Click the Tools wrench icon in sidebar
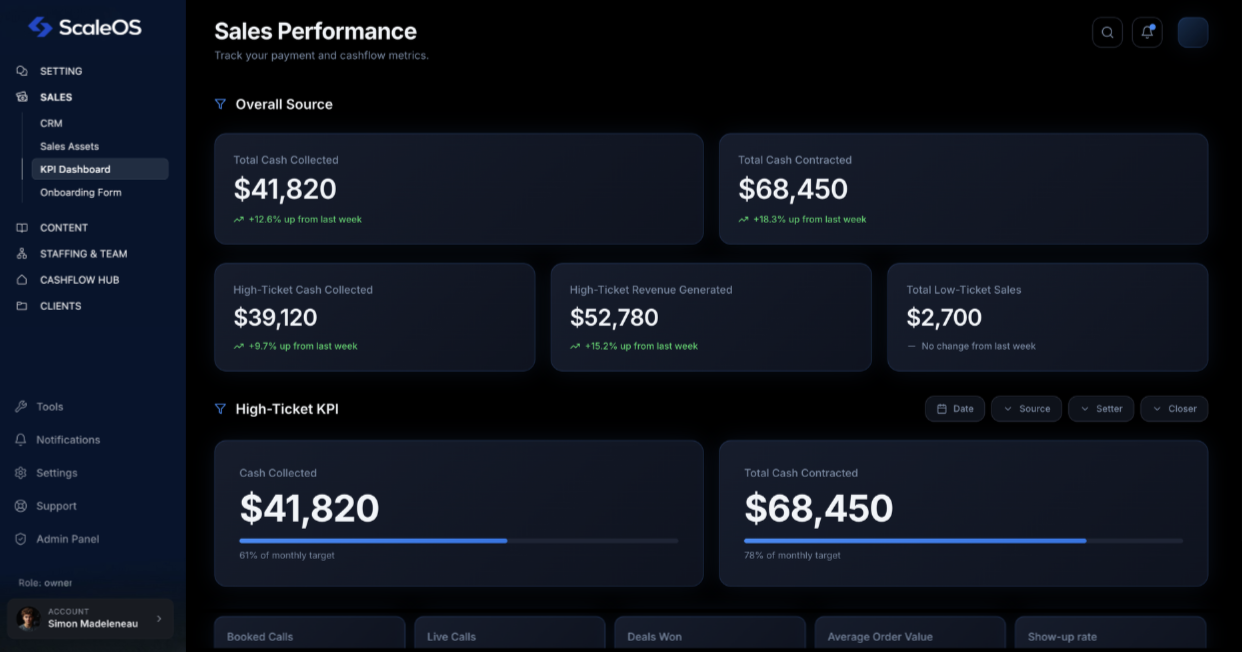Screen dimensions: 1242x652 pos(21,407)
